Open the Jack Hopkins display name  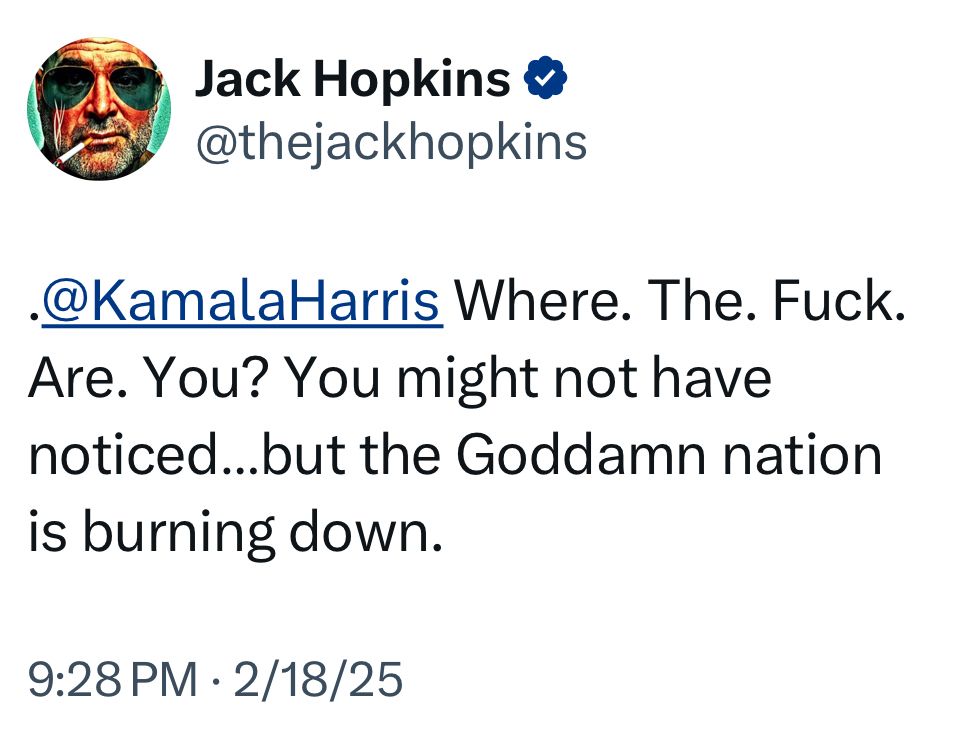352,79
